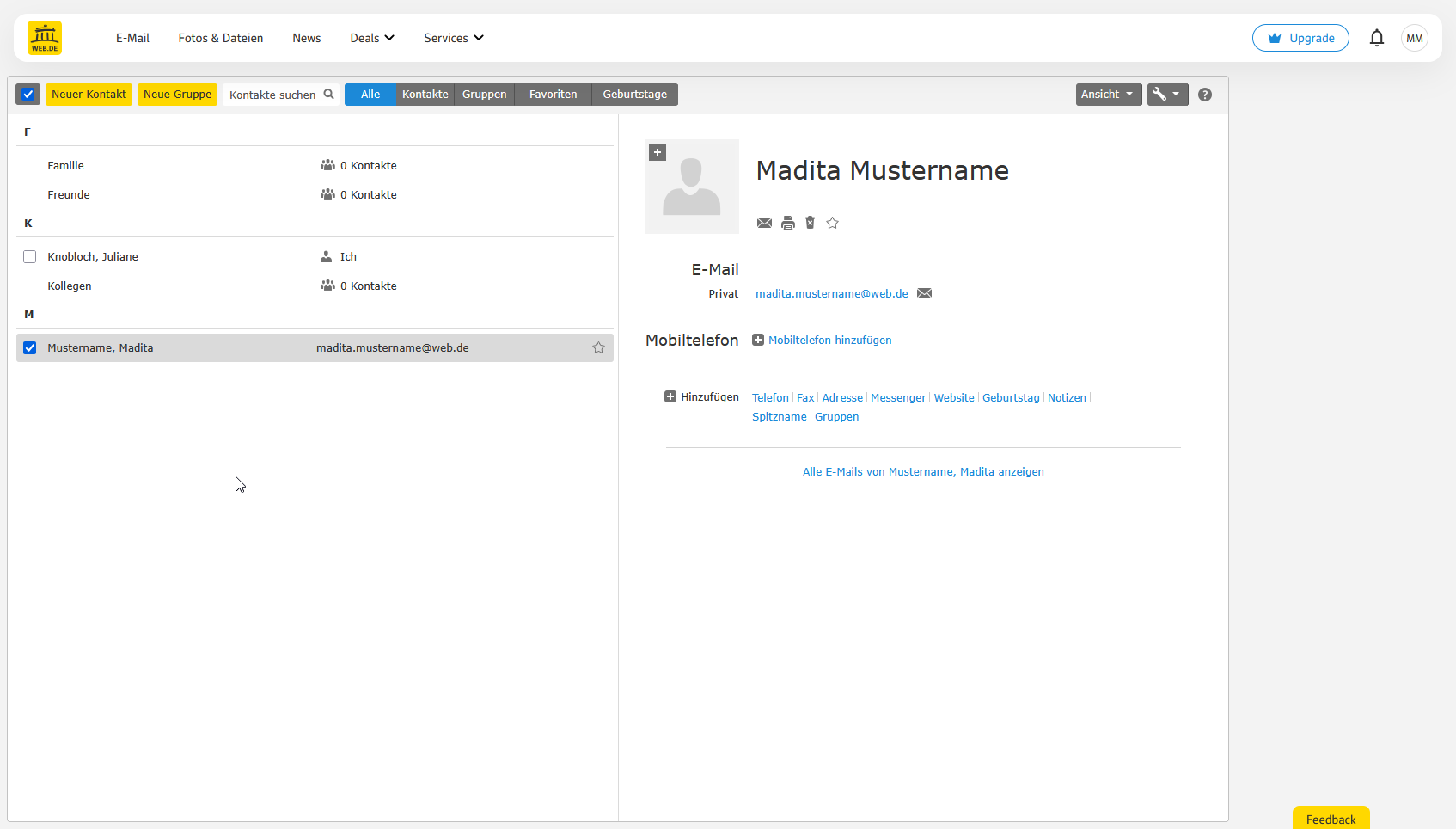Check the Knobloch, Juliane checkbox
The image size is (1456, 829).
click(30, 257)
